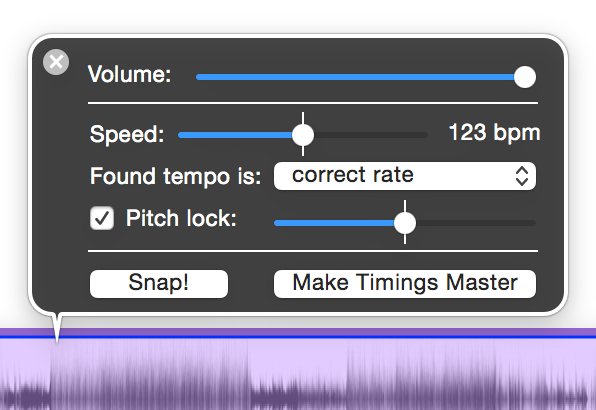Image resolution: width=596 pixels, height=410 pixels.
Task: Click the Speed slider knob
Action: 303,135
